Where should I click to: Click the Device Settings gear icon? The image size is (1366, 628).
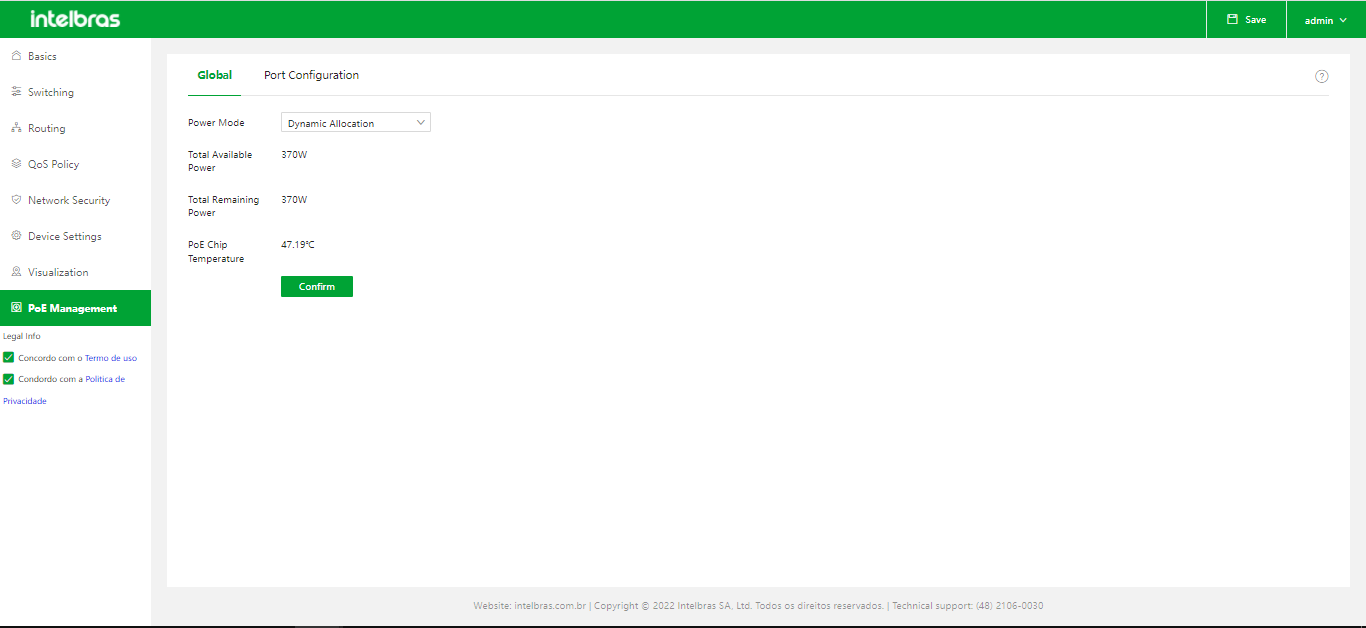tap(16, 236)
